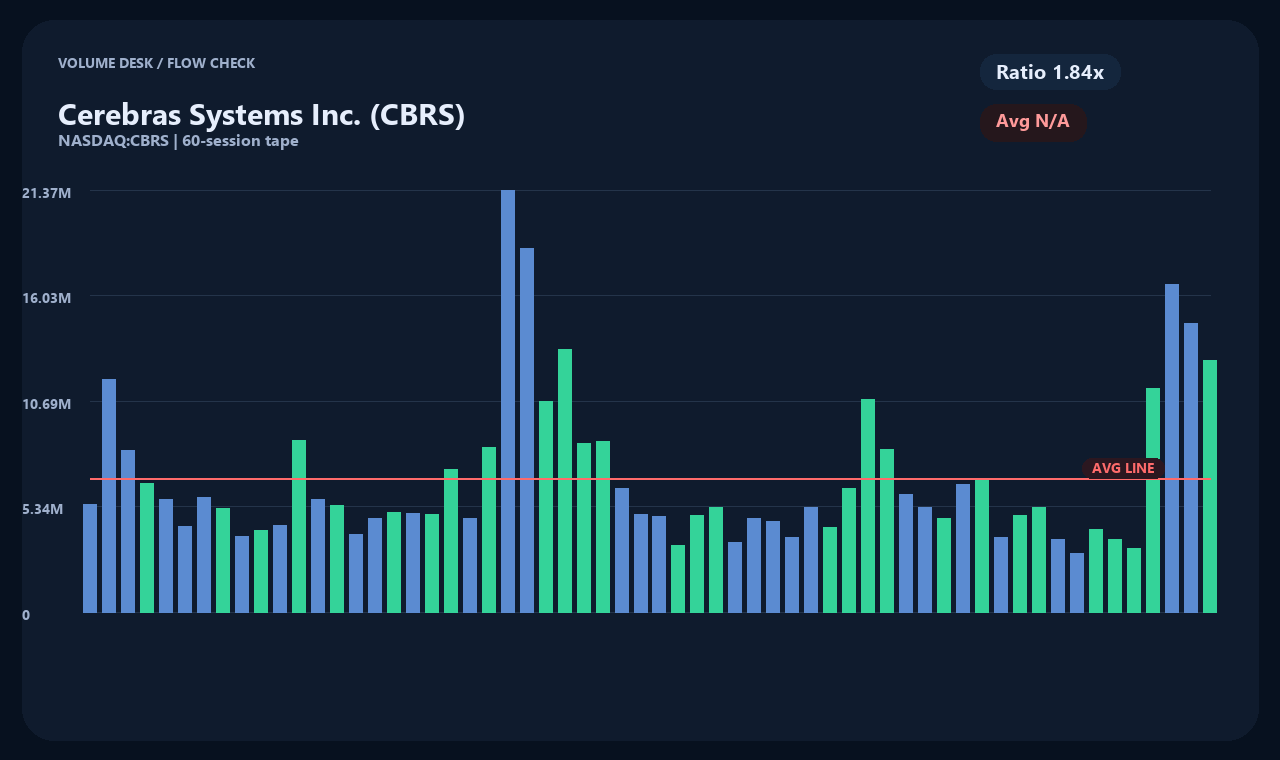The height and width of the screenshot is (760, 1280).
Task: Select the AVG LINE label
Action: pos(1123,468)
